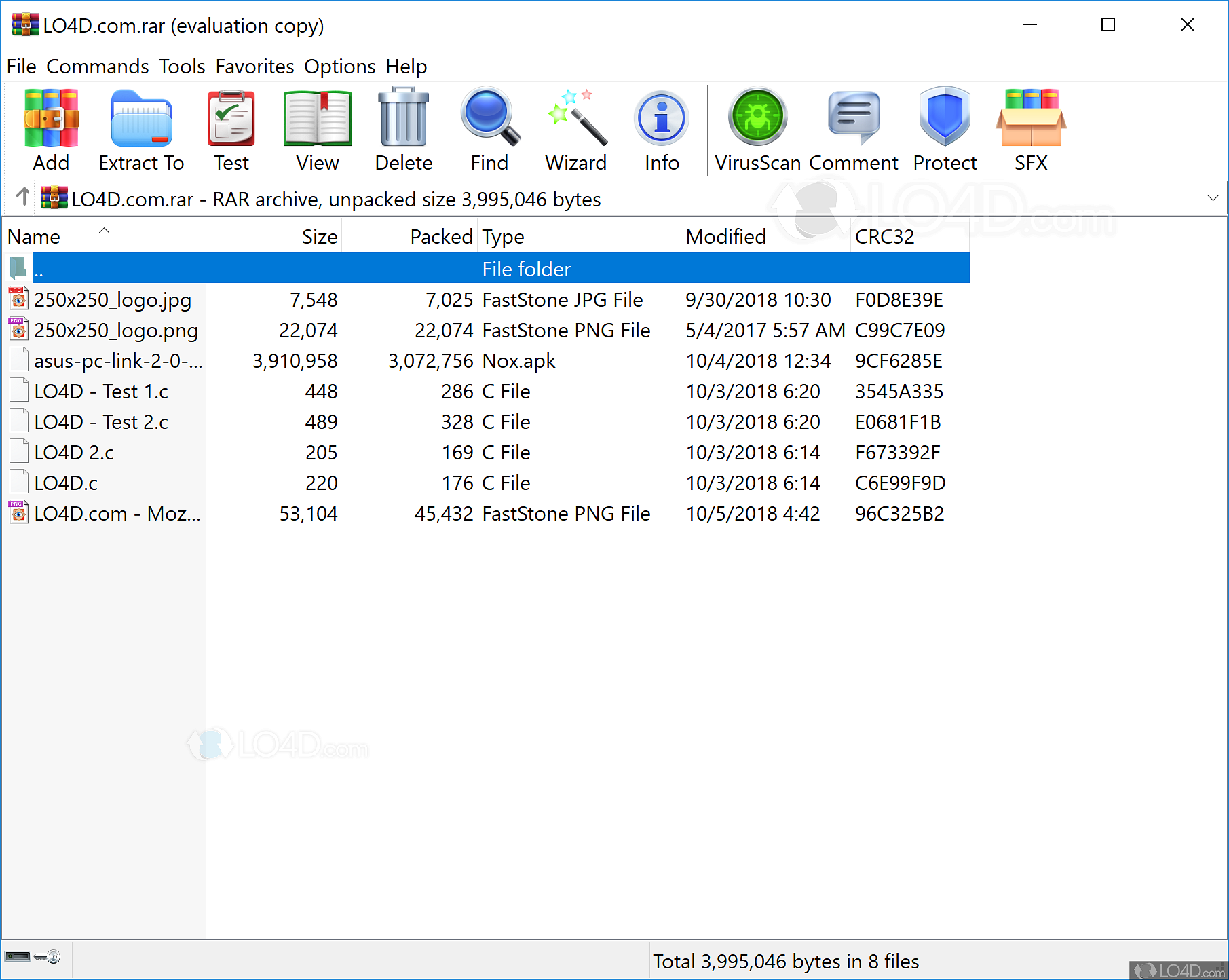This screenshot has height=980, width=1229.
Task: Open the Extract To tool
Action: click(141, 129)
